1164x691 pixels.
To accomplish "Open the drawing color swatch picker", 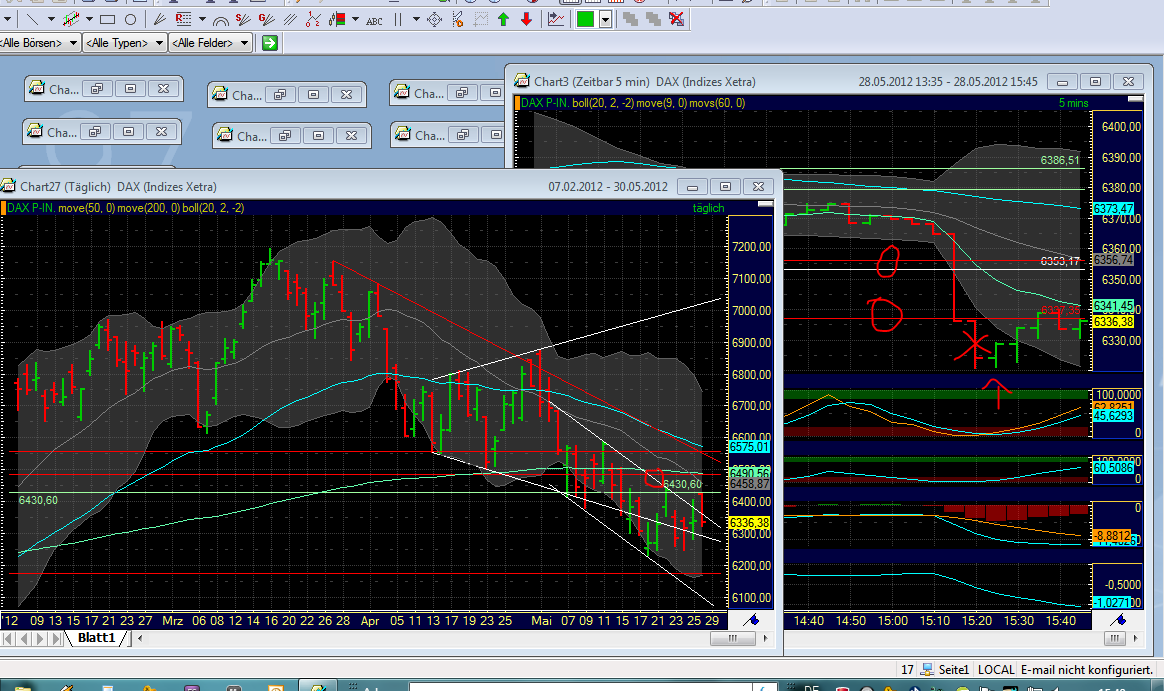I will coord(605,19).
